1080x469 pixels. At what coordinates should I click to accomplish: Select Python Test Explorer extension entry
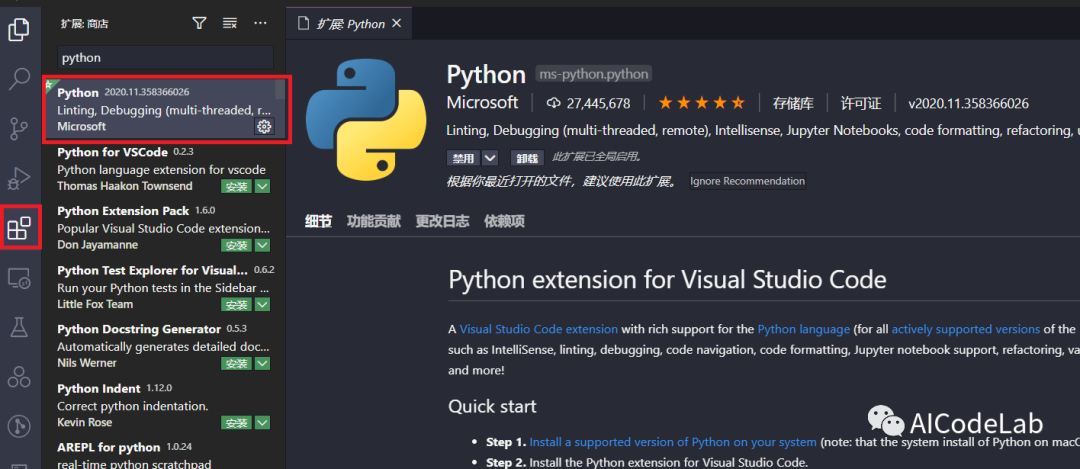(163, 286)
